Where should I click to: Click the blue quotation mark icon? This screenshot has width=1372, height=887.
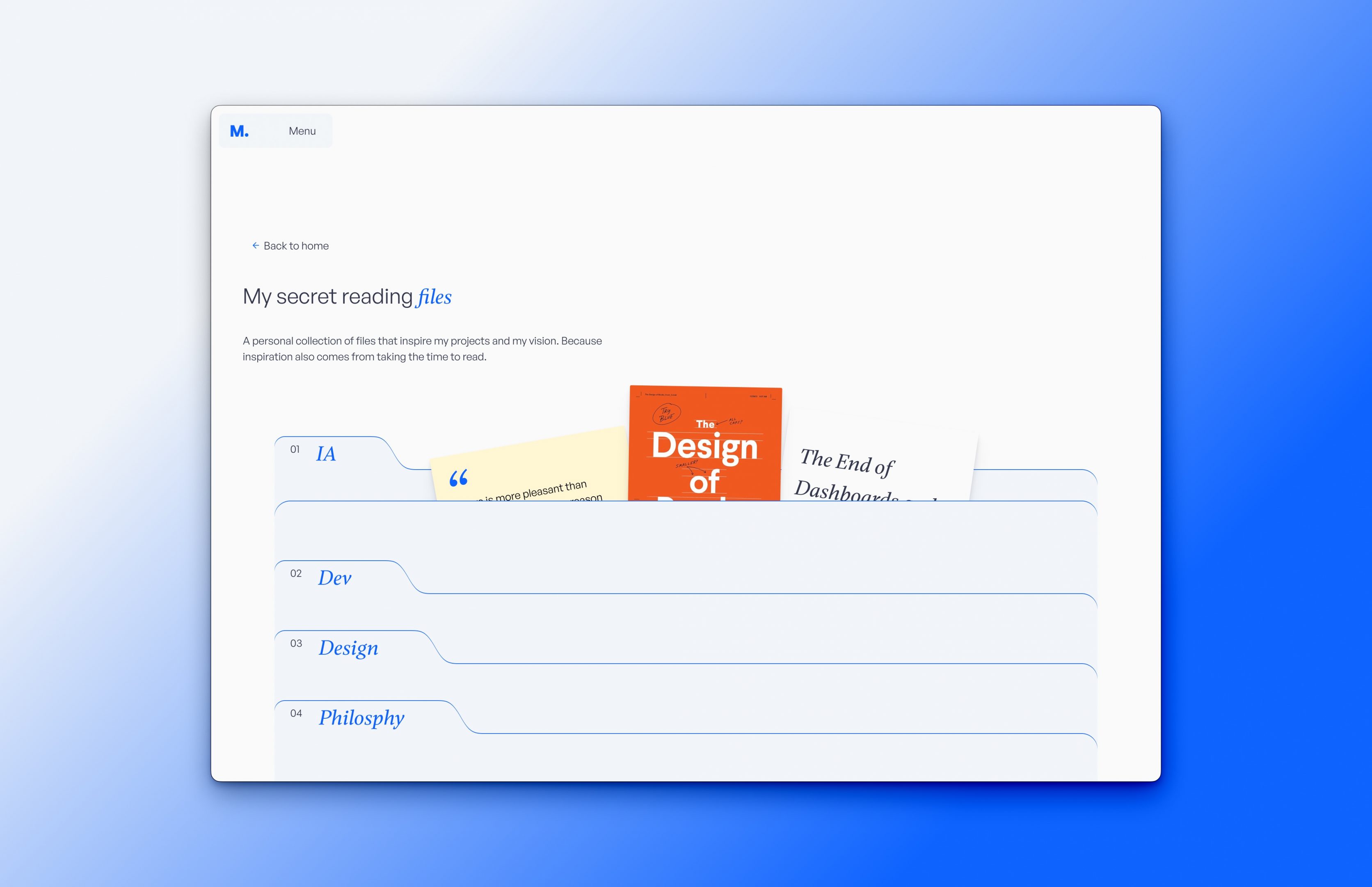pyautogui.click(x=458, y=478)
